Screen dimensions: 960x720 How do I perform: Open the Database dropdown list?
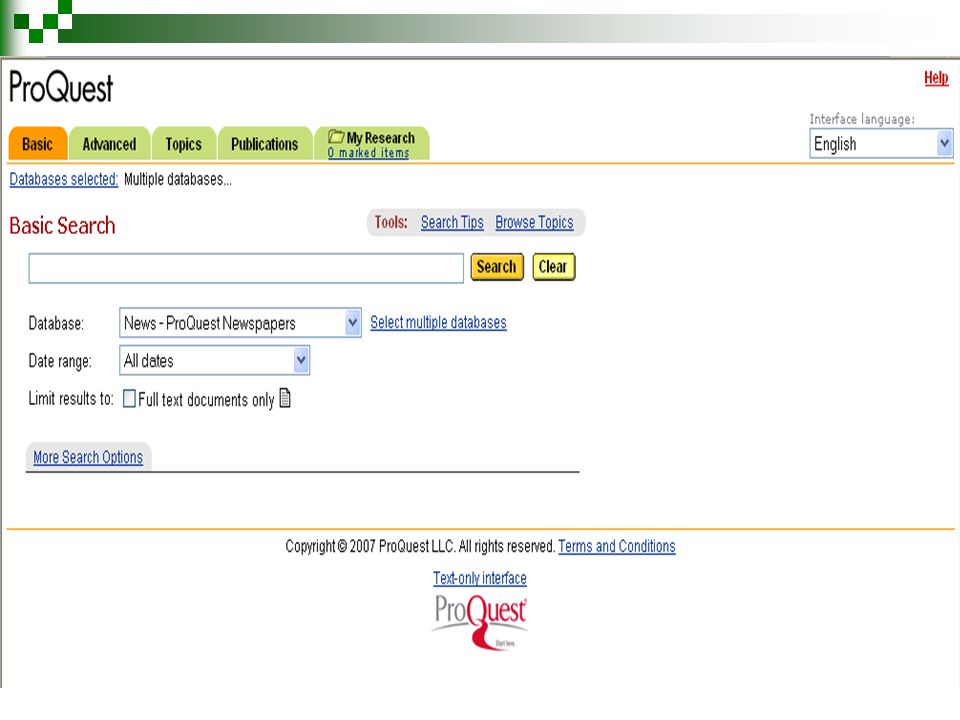point(240,323)
